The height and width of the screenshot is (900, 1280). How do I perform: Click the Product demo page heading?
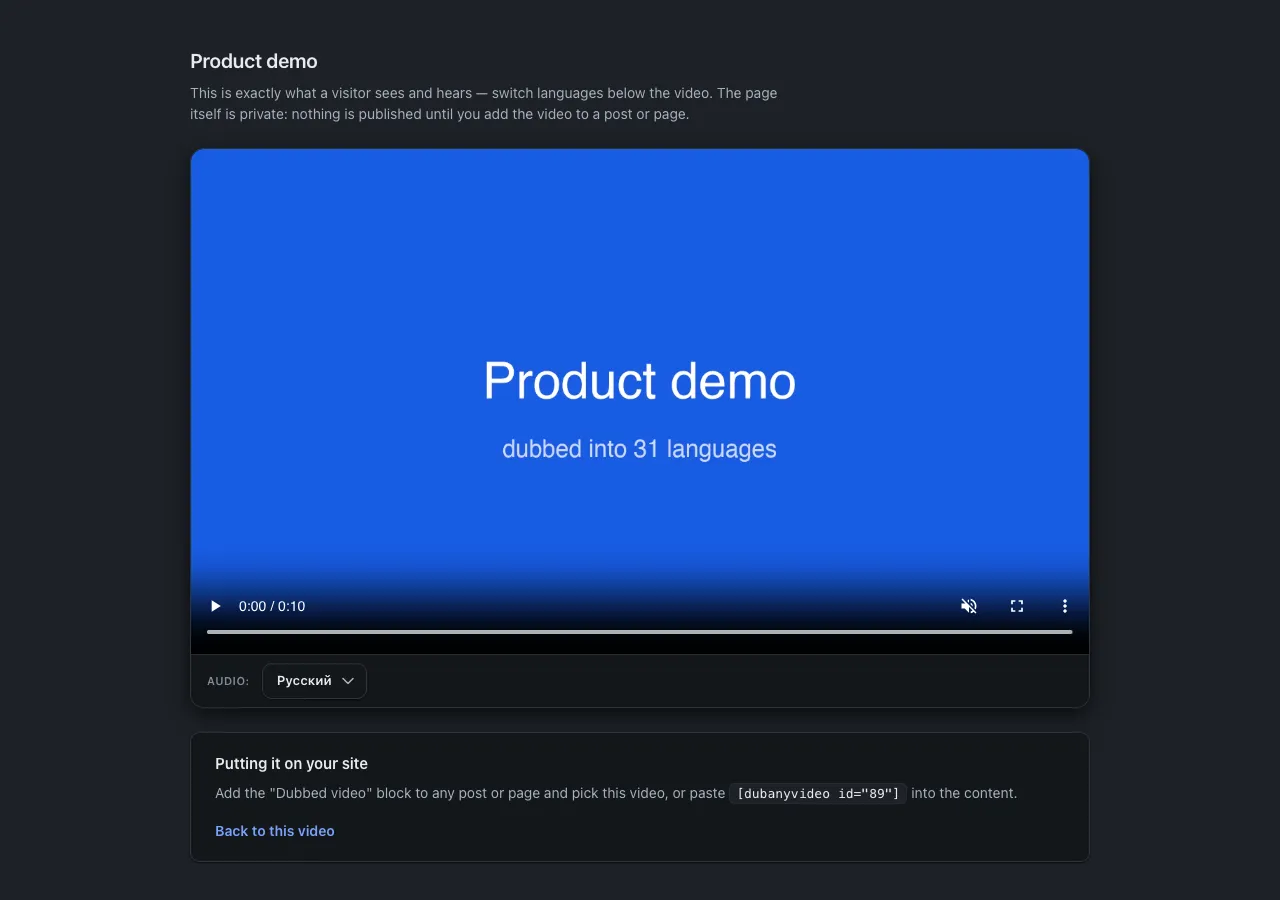click(x=254, y=61)
